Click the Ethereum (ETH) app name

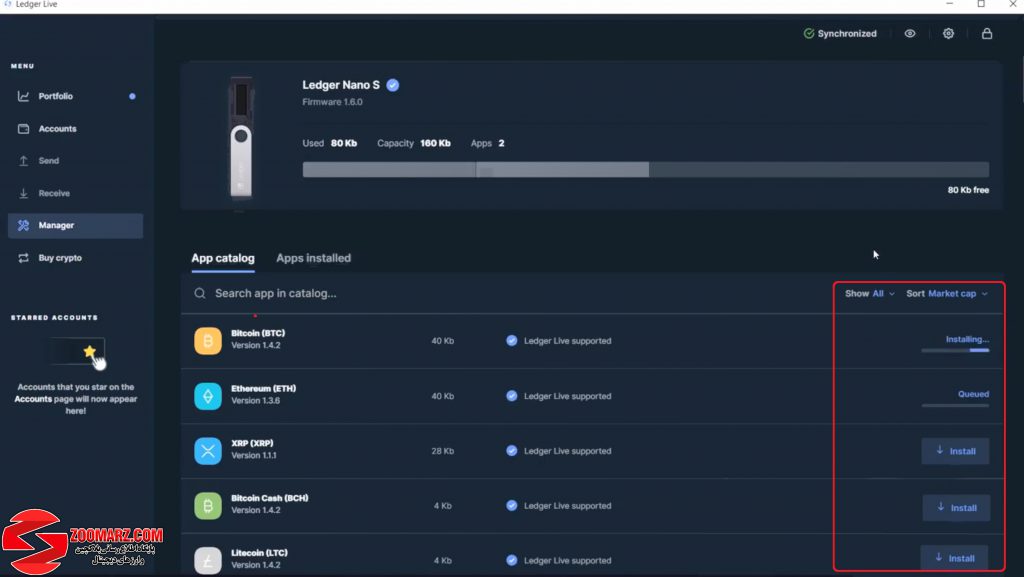pos(263,388)
